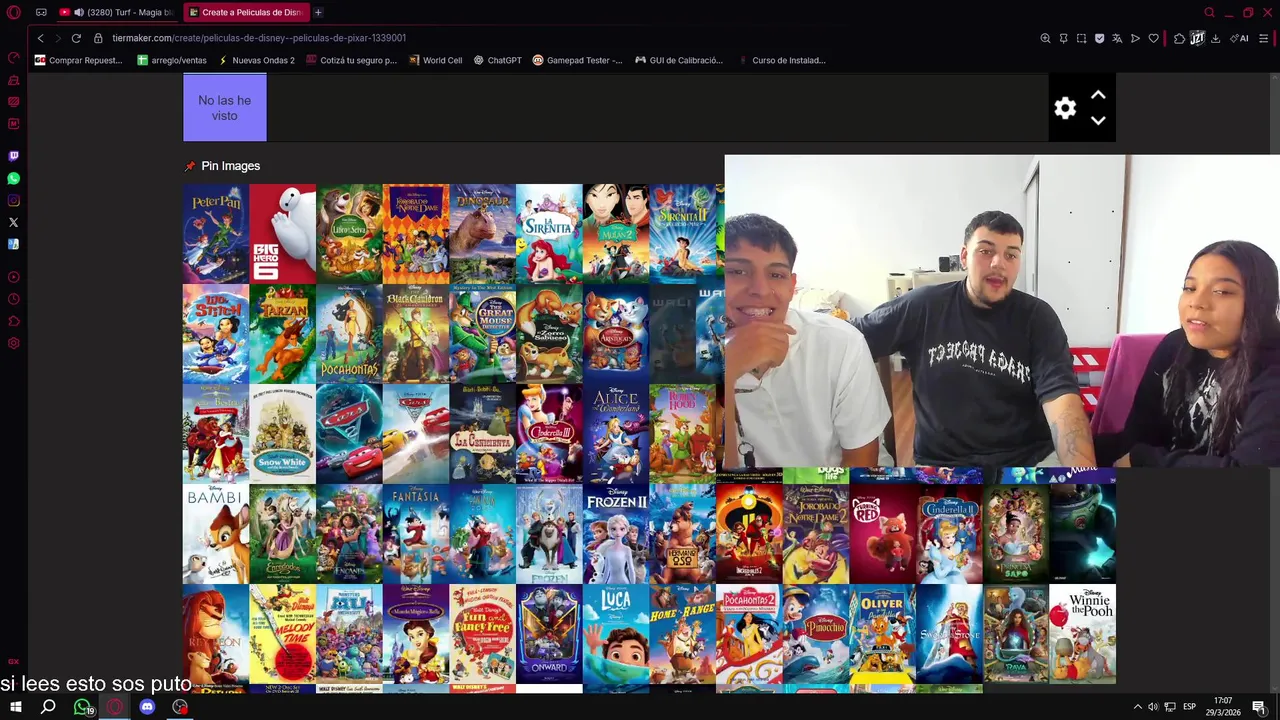Select the Onward poster
The width and height of the screenshot is (1280, 720).
pos(549,634)
